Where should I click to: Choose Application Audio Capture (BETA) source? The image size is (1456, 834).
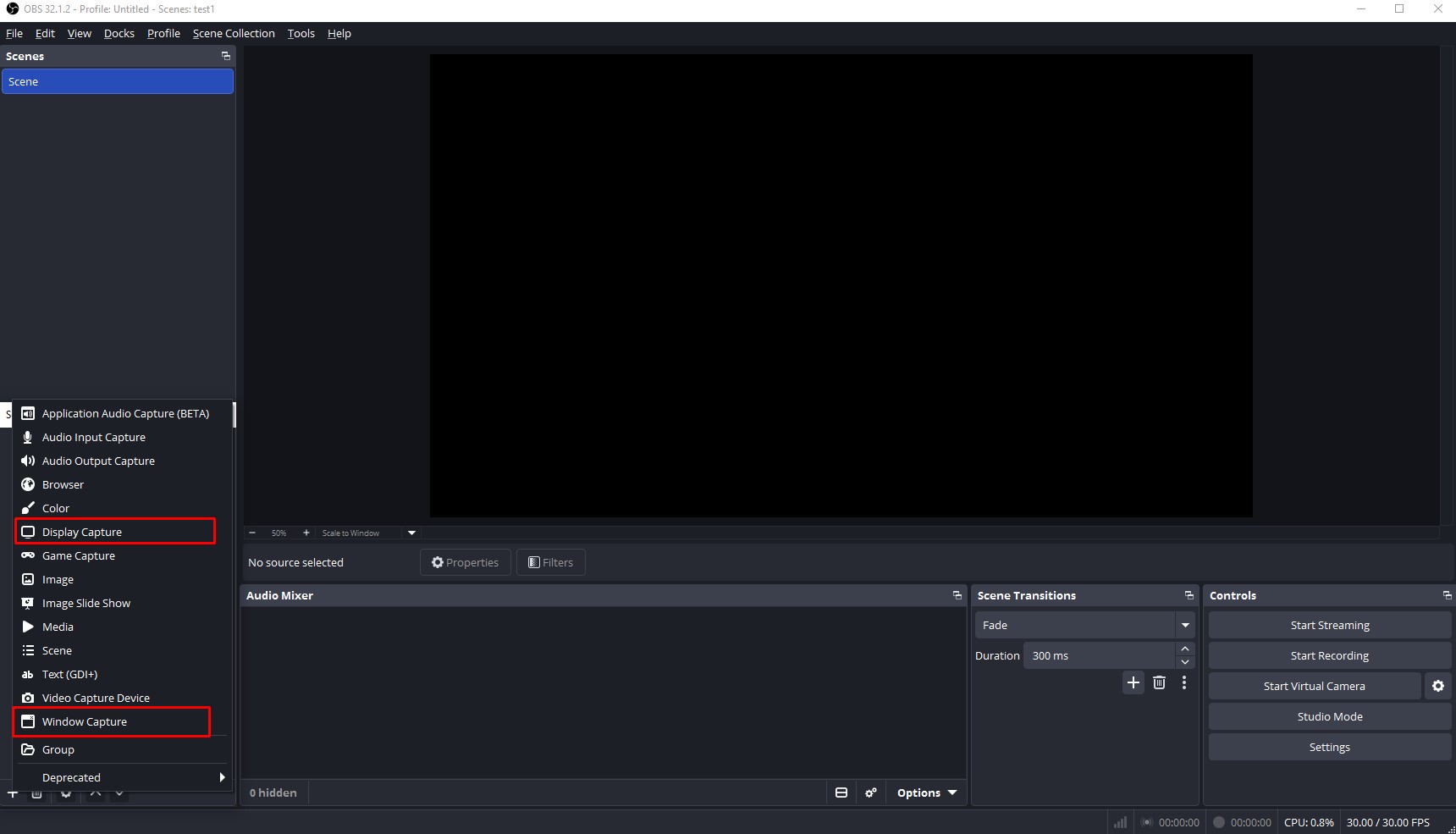coord(122,413)
